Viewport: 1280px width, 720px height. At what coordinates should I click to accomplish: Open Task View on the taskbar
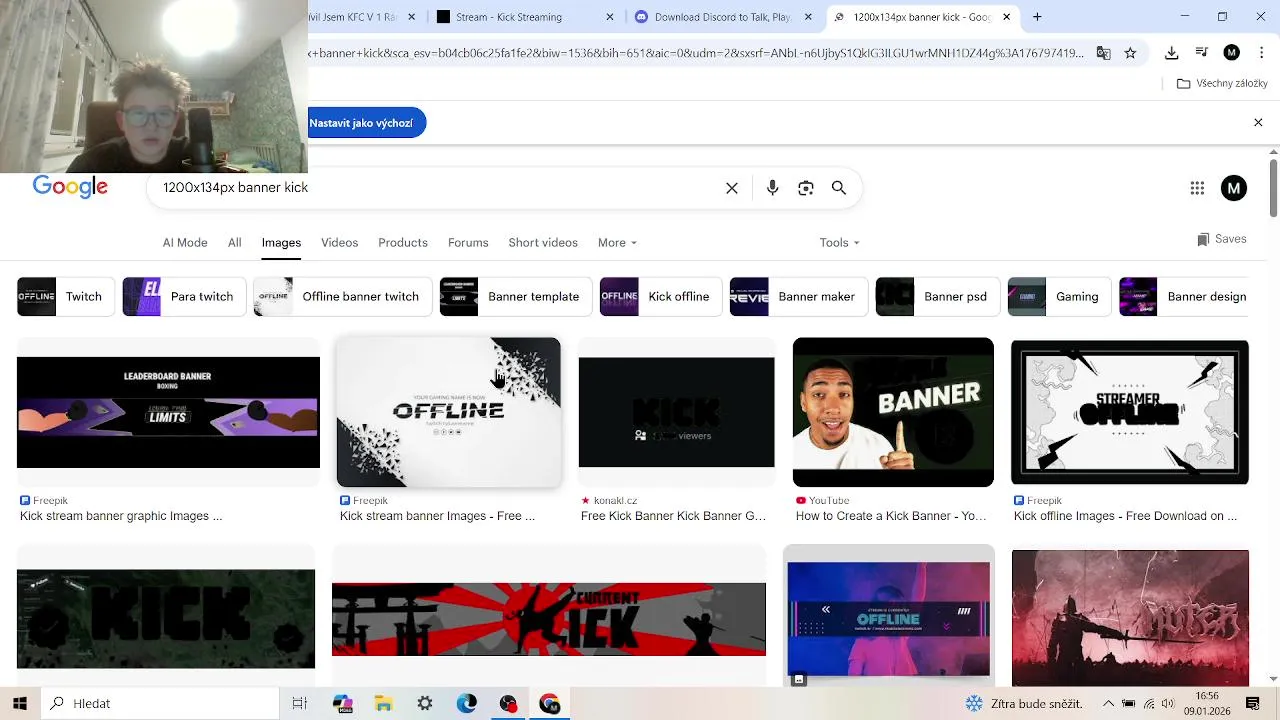point(299,703)
